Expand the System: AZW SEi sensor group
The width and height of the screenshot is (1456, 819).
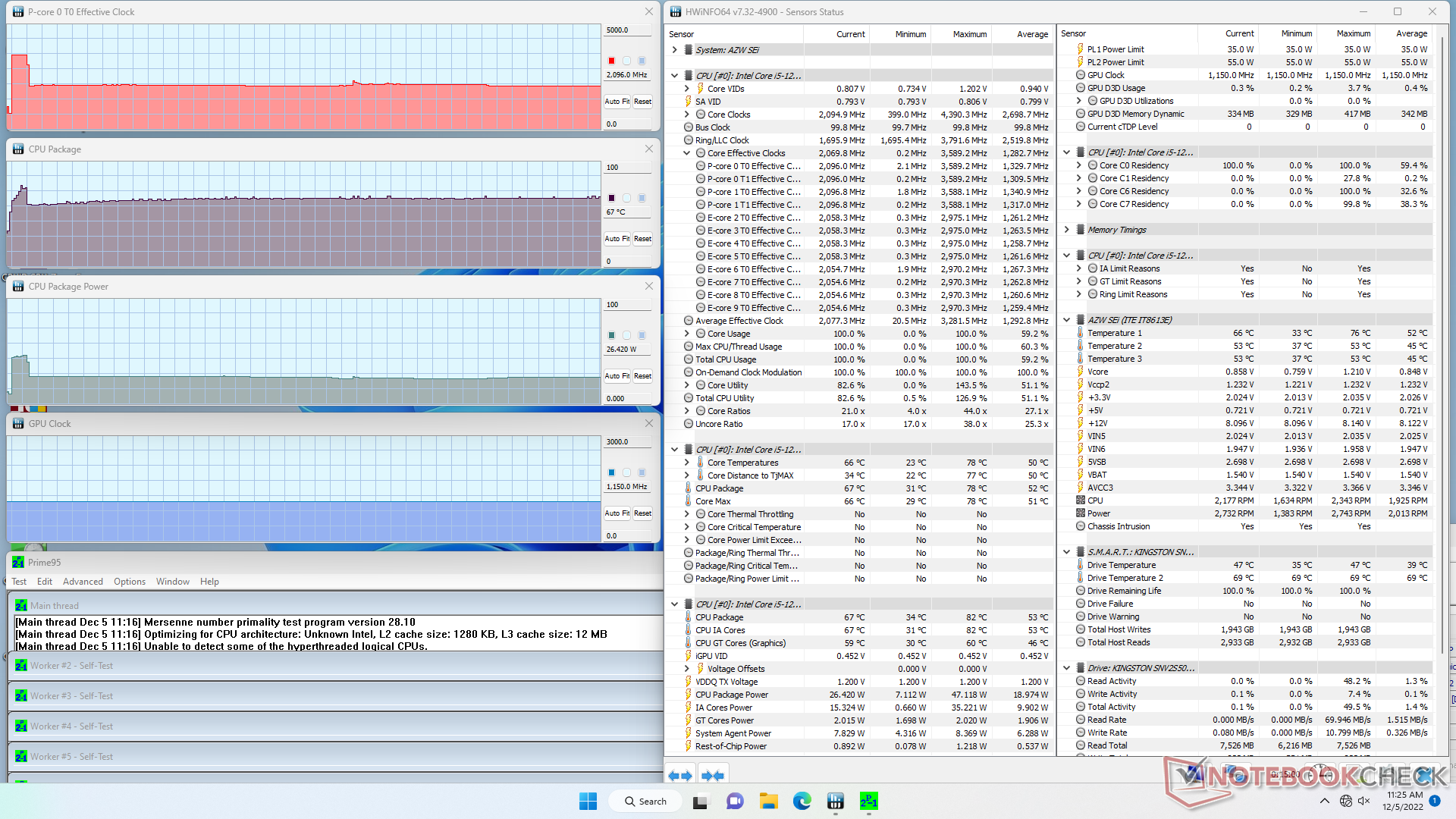[675, 50]
